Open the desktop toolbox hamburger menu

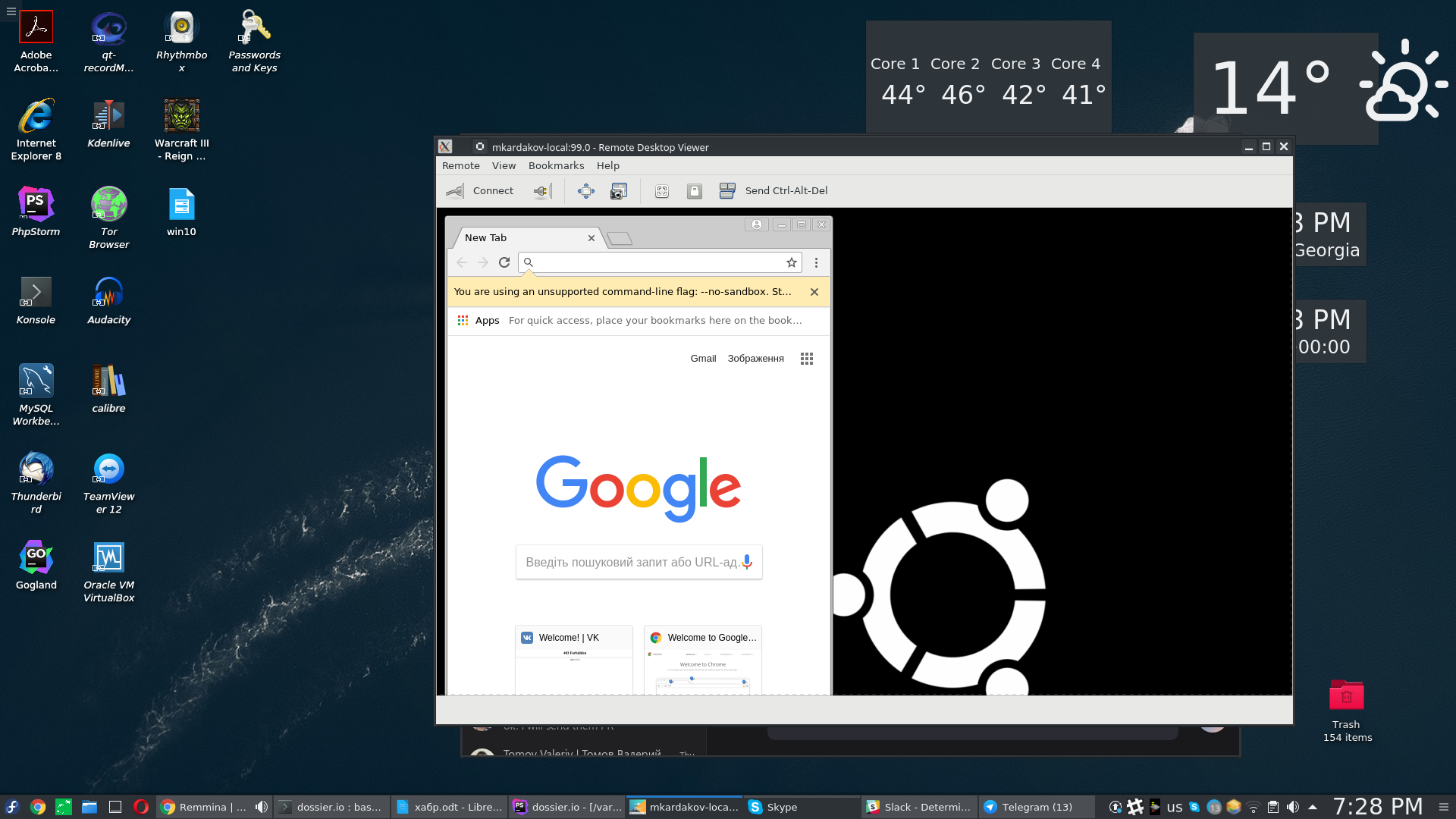tap(11, 11)
